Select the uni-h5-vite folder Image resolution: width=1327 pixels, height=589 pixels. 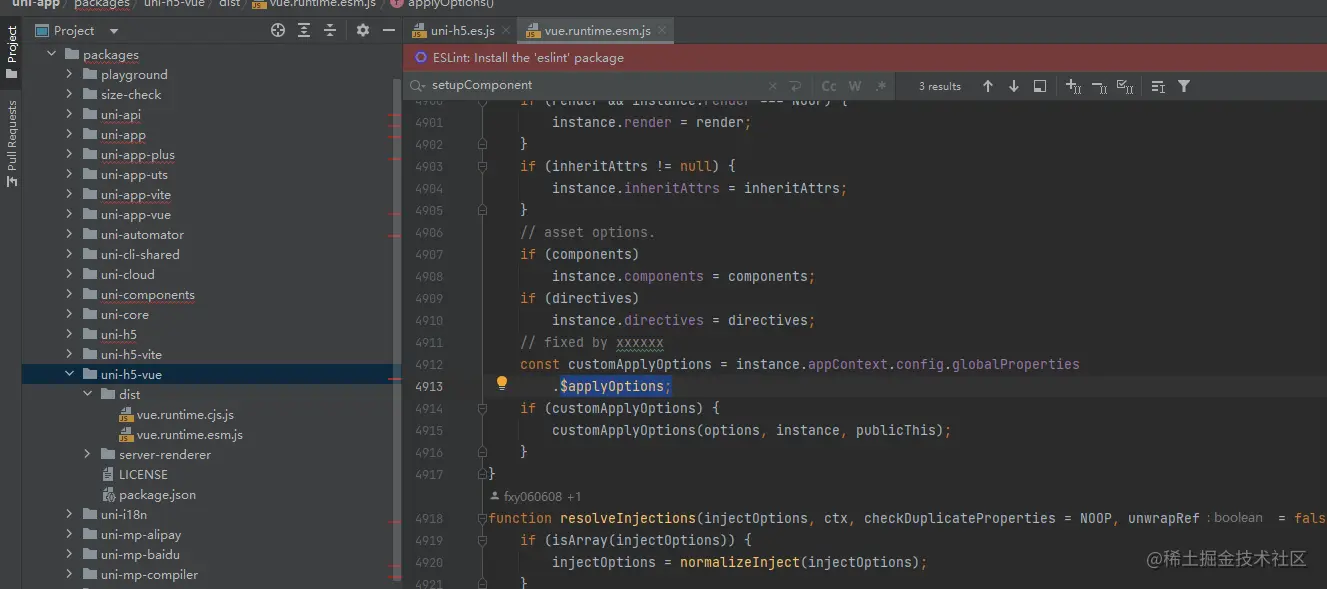131,354
